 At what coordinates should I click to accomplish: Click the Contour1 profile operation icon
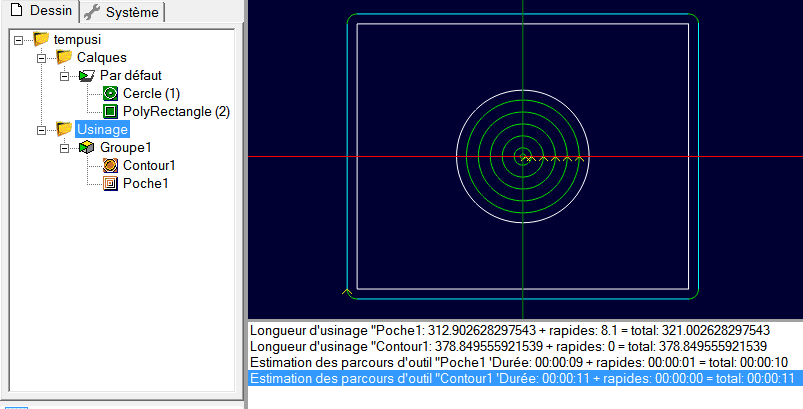pos(110,165)
